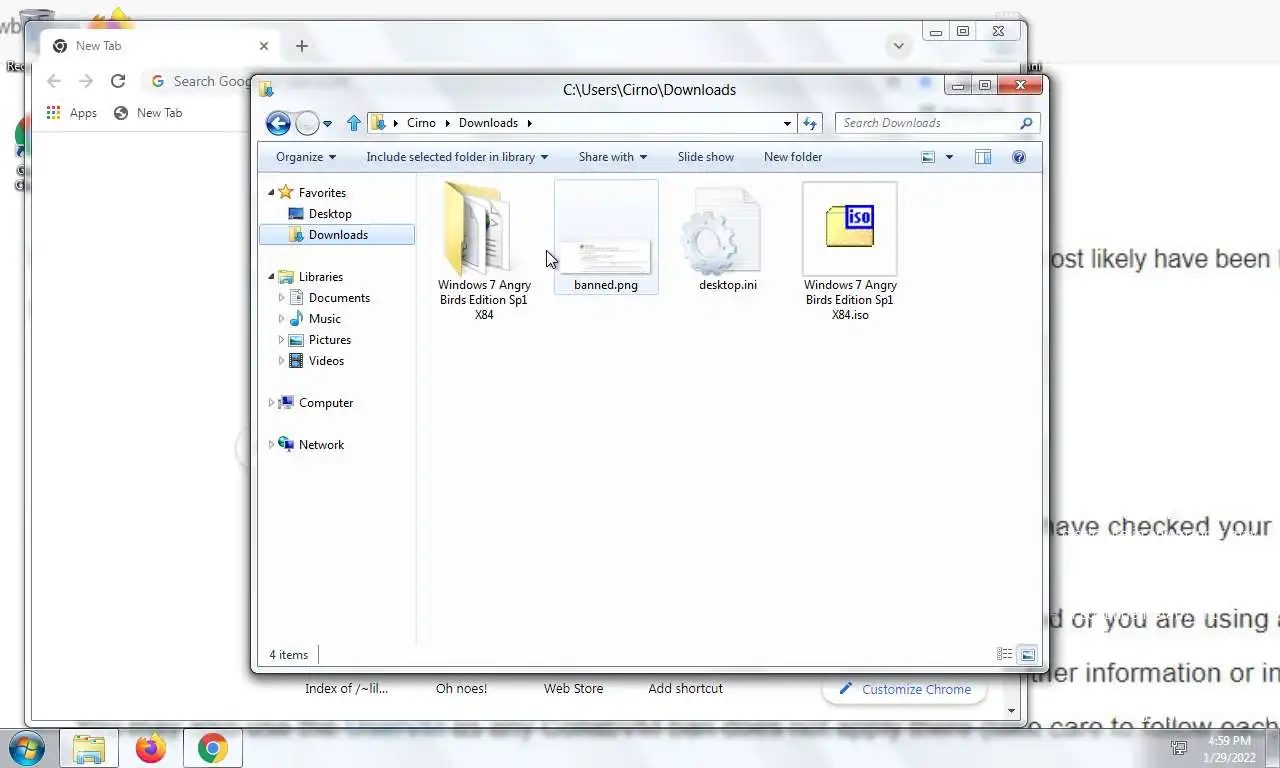Select the desktop.ini gear file icon

(x=724, y=233)
